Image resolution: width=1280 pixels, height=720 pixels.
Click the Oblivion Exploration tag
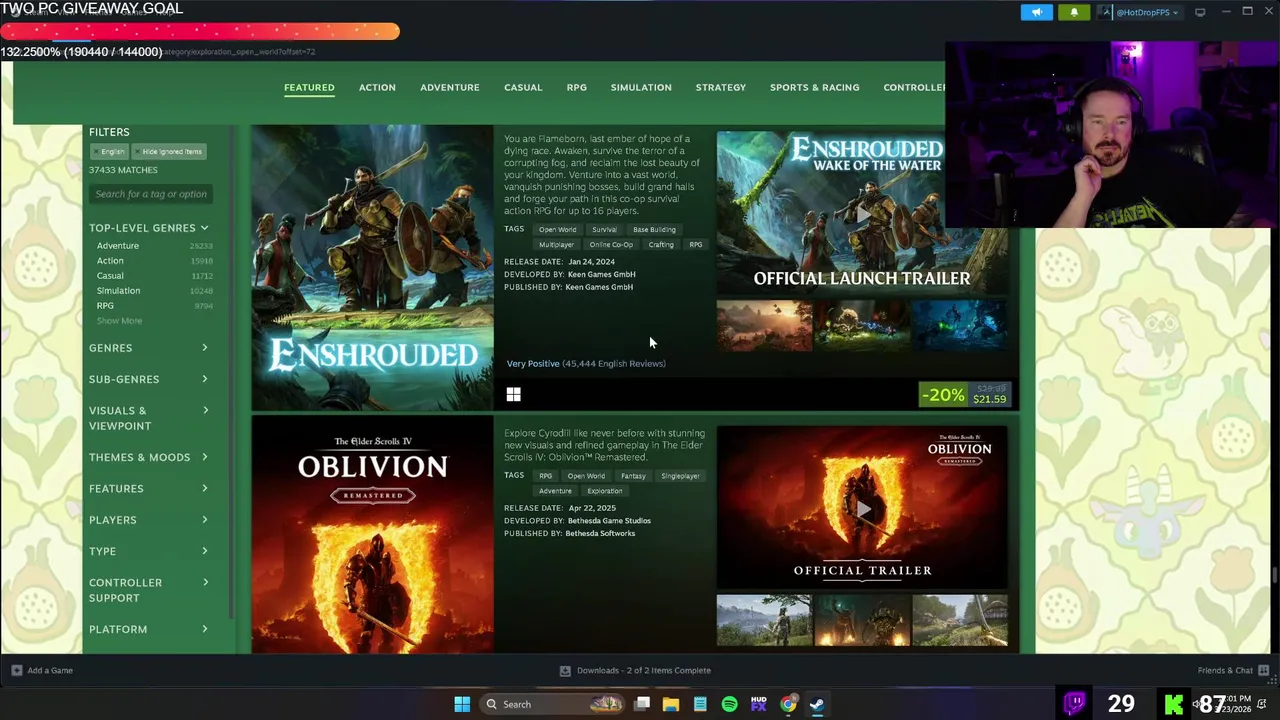[x=604, y=491]
